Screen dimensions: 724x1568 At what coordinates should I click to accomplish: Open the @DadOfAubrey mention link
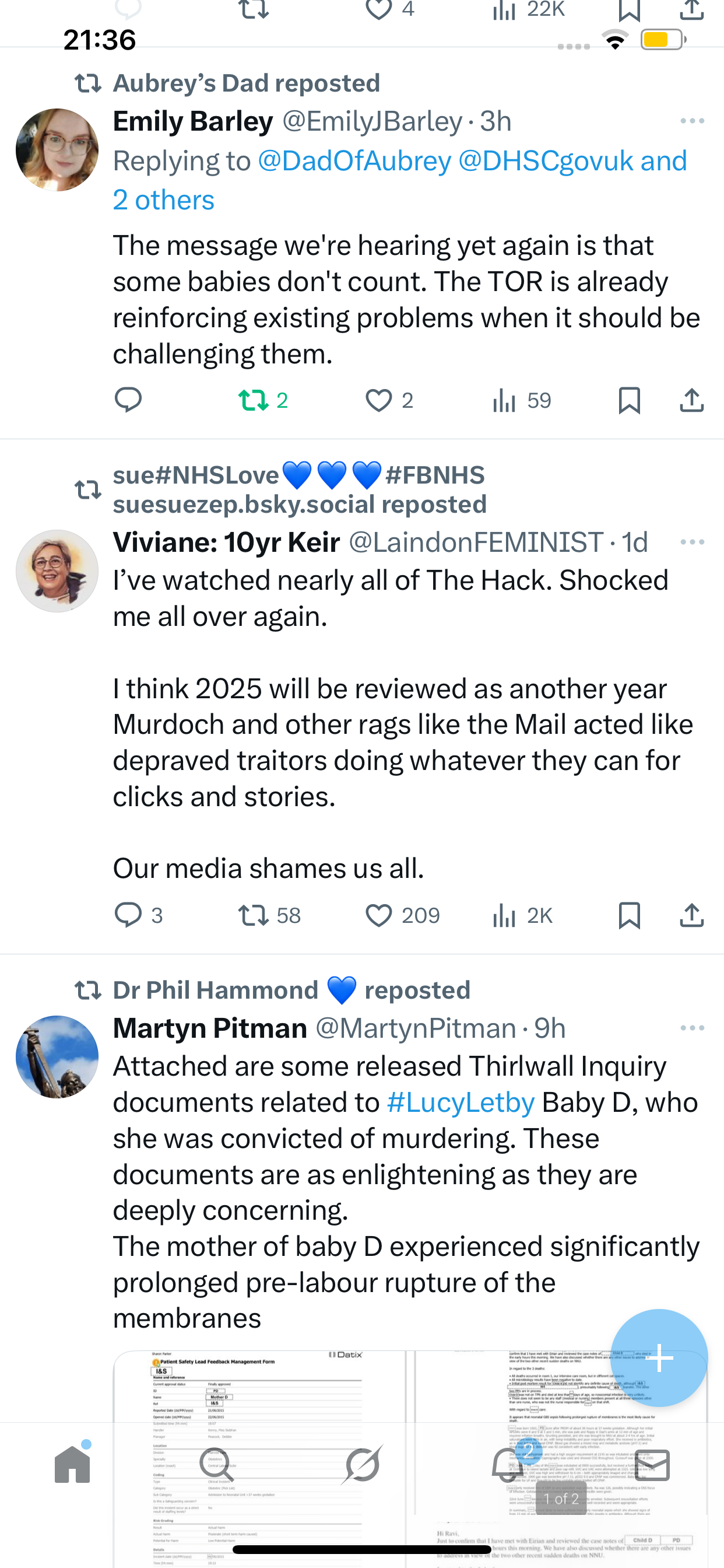354,162
